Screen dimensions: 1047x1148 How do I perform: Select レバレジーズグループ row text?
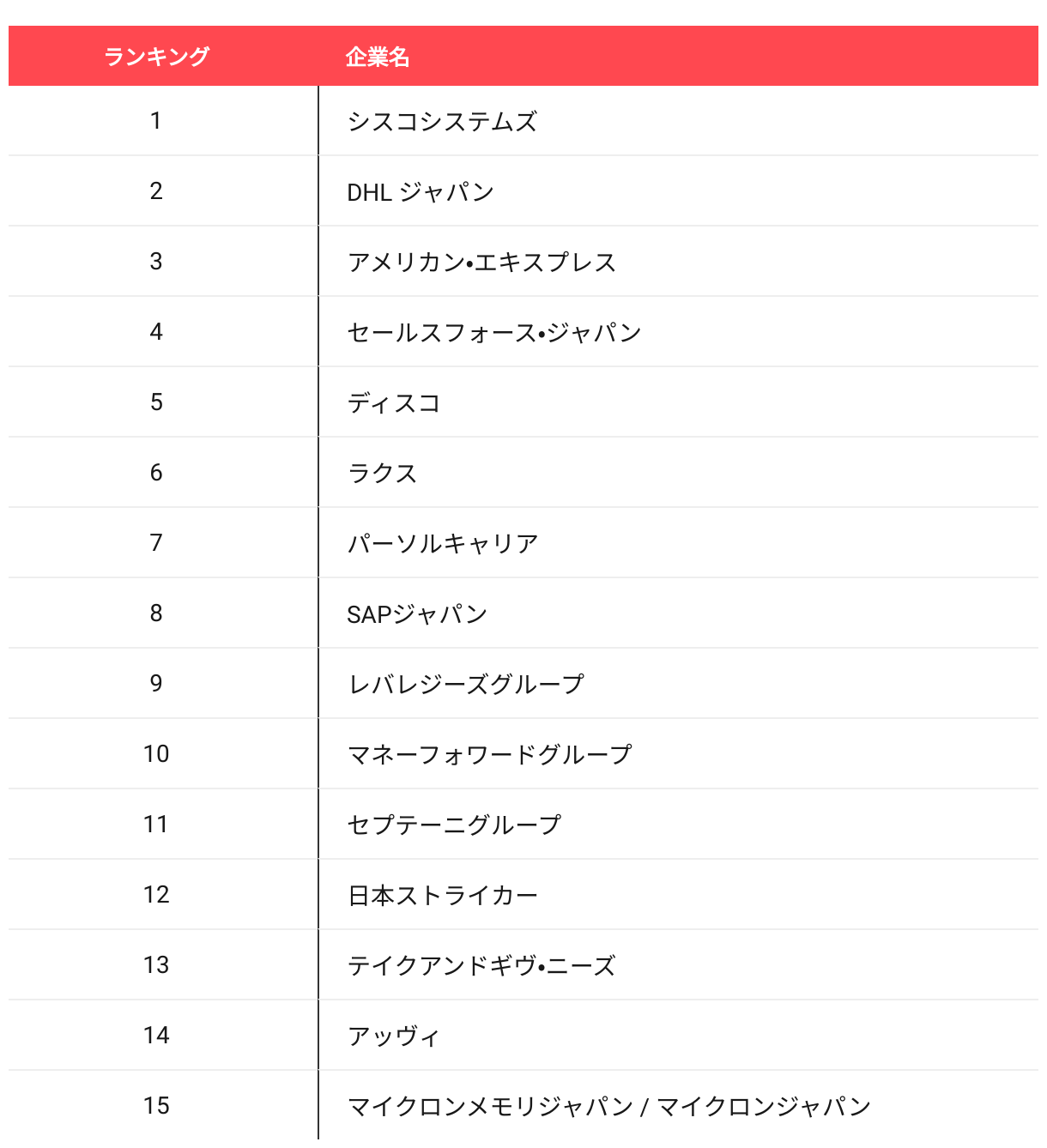466,685
